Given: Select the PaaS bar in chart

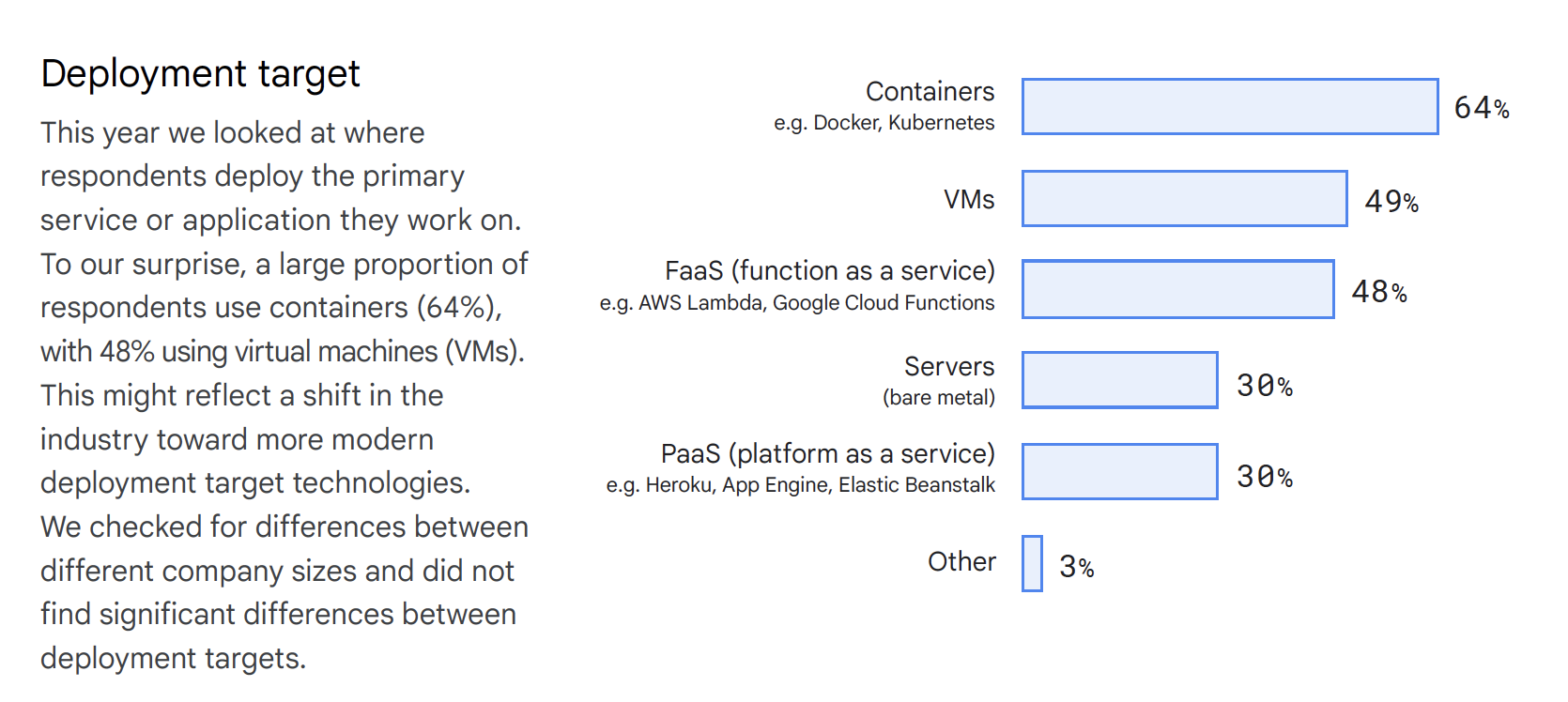Looking at the screenshot, I should (1120, 471).
